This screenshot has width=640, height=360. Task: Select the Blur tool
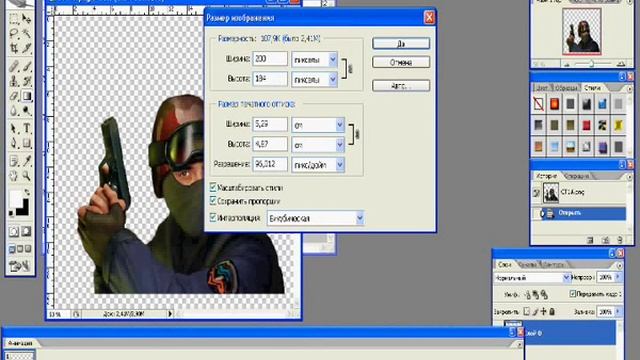click(x=13, y=111)
